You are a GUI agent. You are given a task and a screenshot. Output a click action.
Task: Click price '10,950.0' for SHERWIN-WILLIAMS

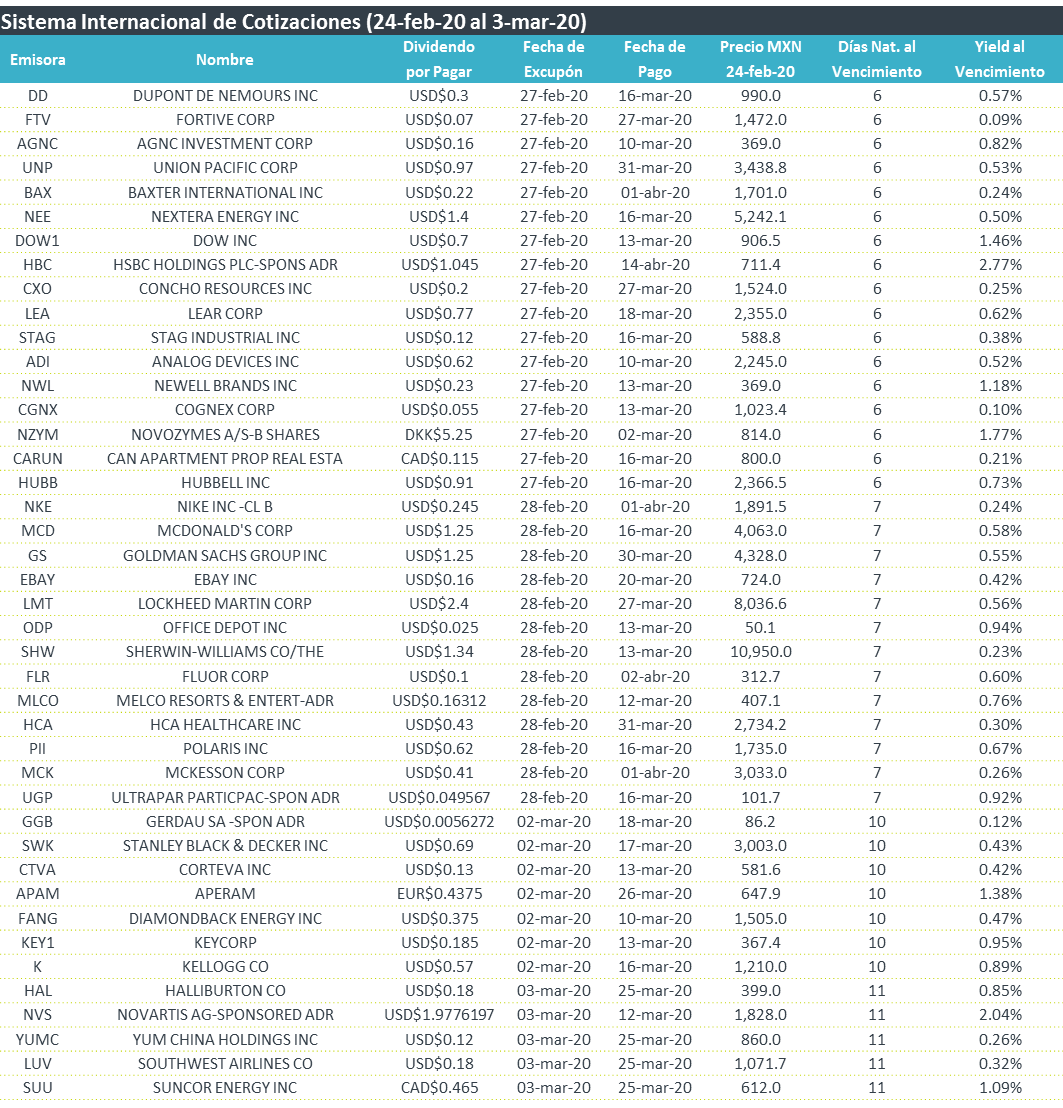click(x=760, y=652)
